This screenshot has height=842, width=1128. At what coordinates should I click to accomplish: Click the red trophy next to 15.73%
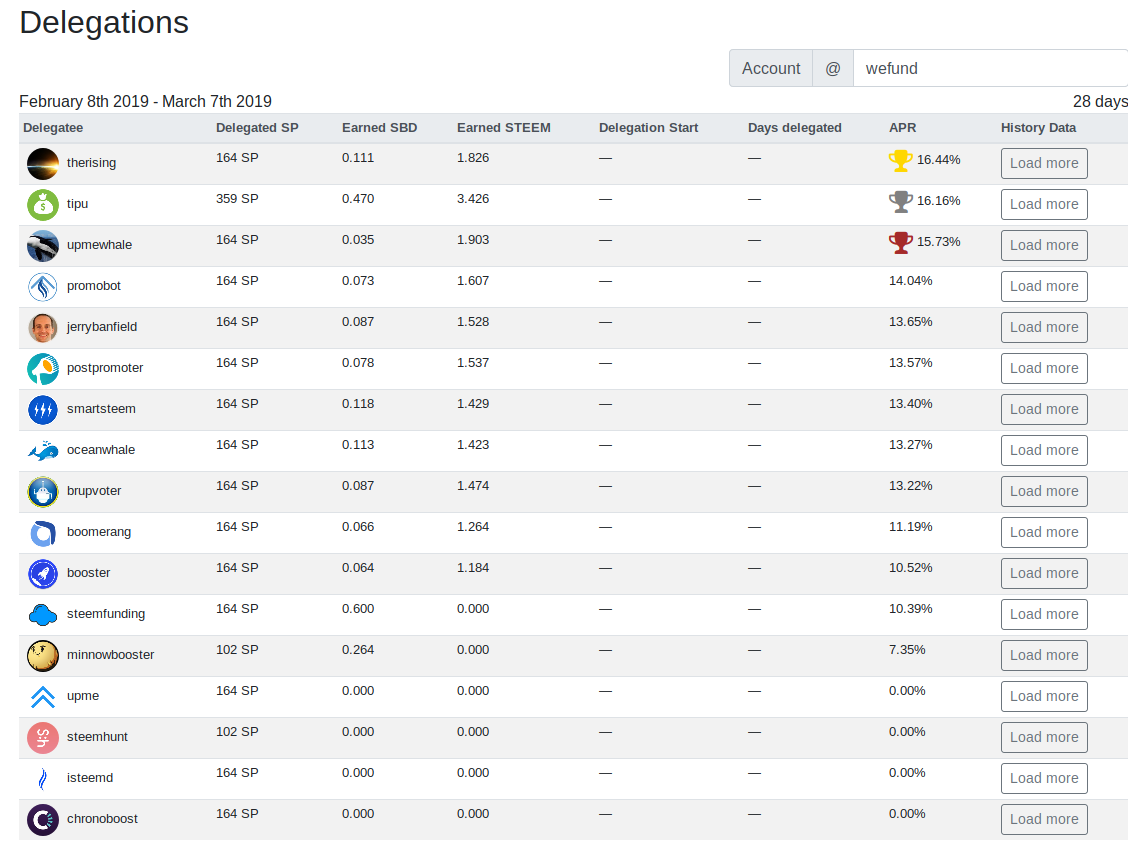point(900,243)
